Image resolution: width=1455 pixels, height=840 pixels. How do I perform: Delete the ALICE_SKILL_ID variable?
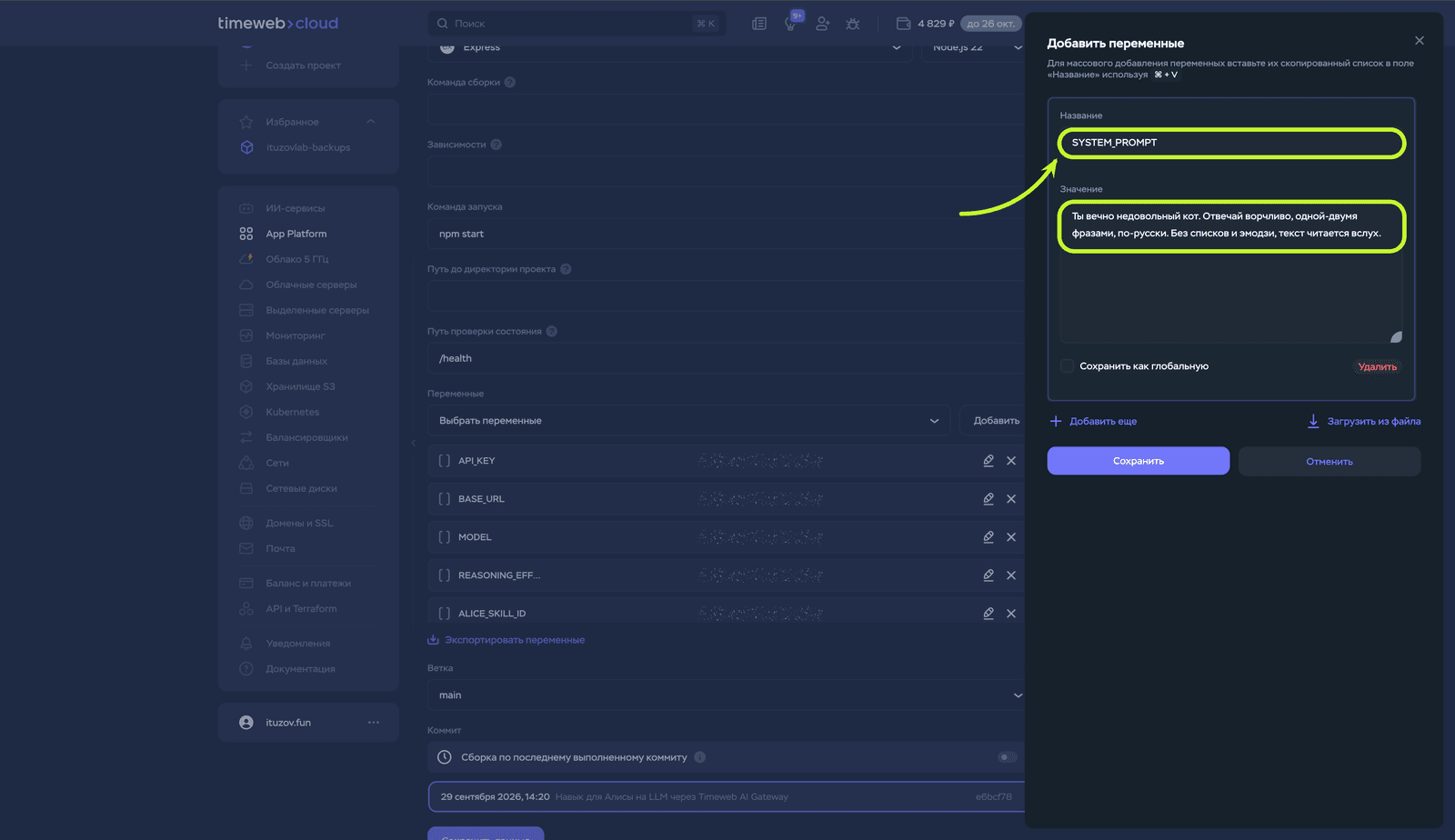click(1011, 614)
